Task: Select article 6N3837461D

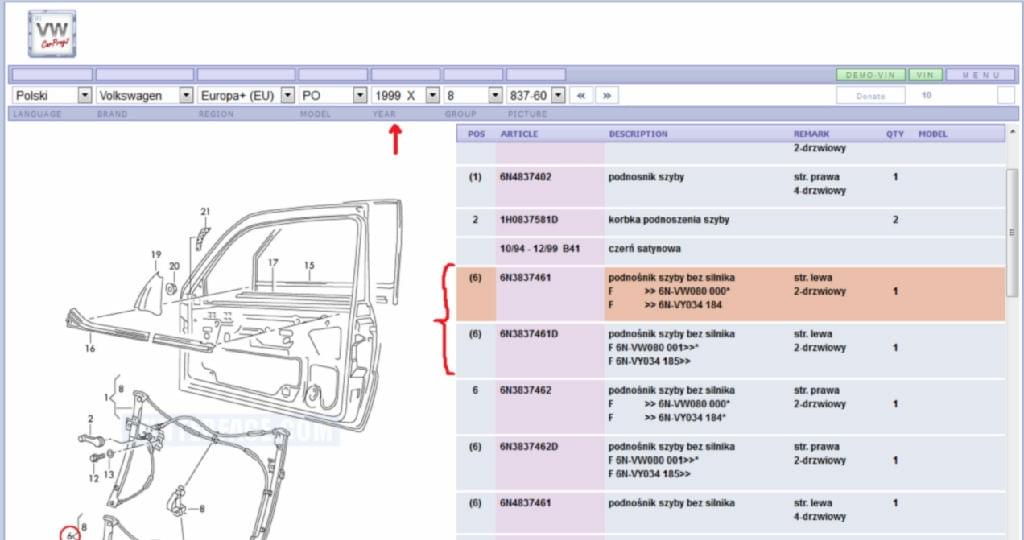Action: coord(529,334)
